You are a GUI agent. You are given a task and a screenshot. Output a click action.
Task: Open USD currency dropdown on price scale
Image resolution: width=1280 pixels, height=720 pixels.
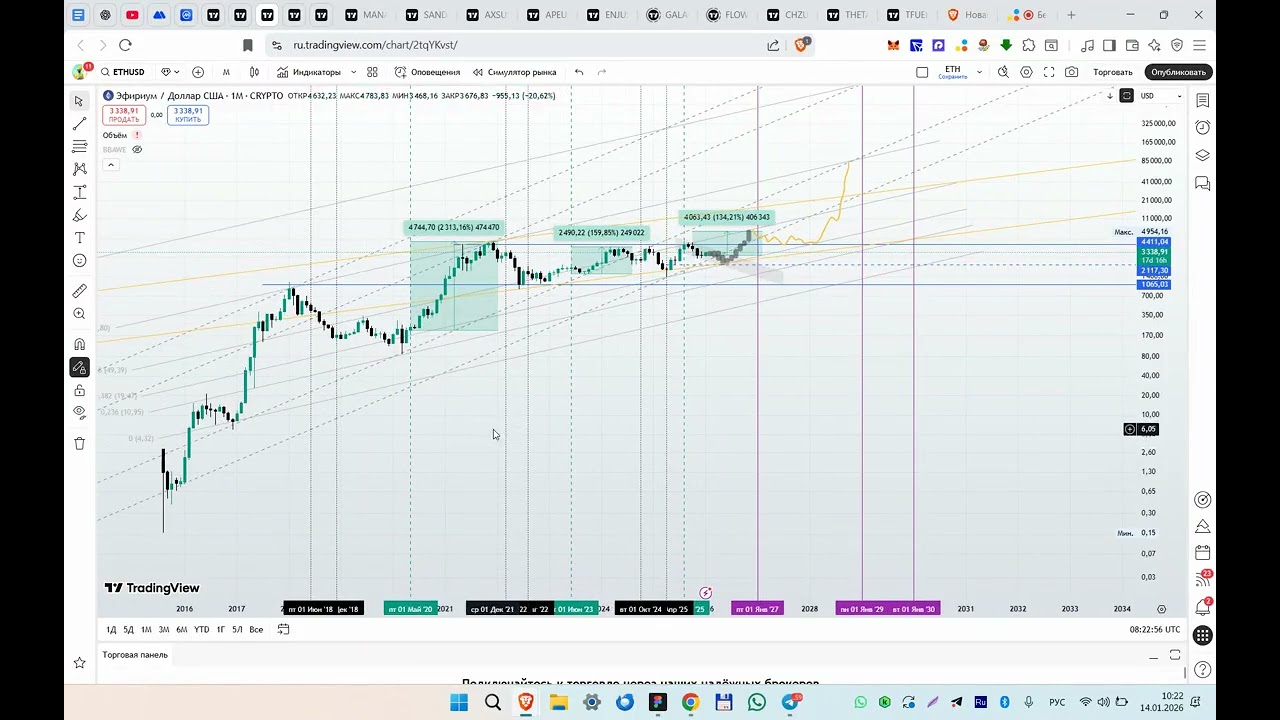point(1163,96)
